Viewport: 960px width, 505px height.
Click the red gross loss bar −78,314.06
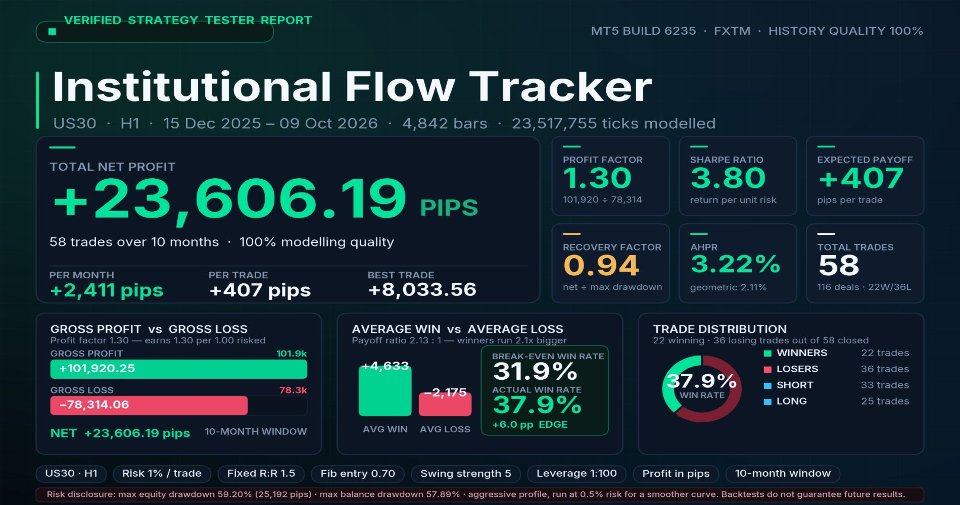149,405
